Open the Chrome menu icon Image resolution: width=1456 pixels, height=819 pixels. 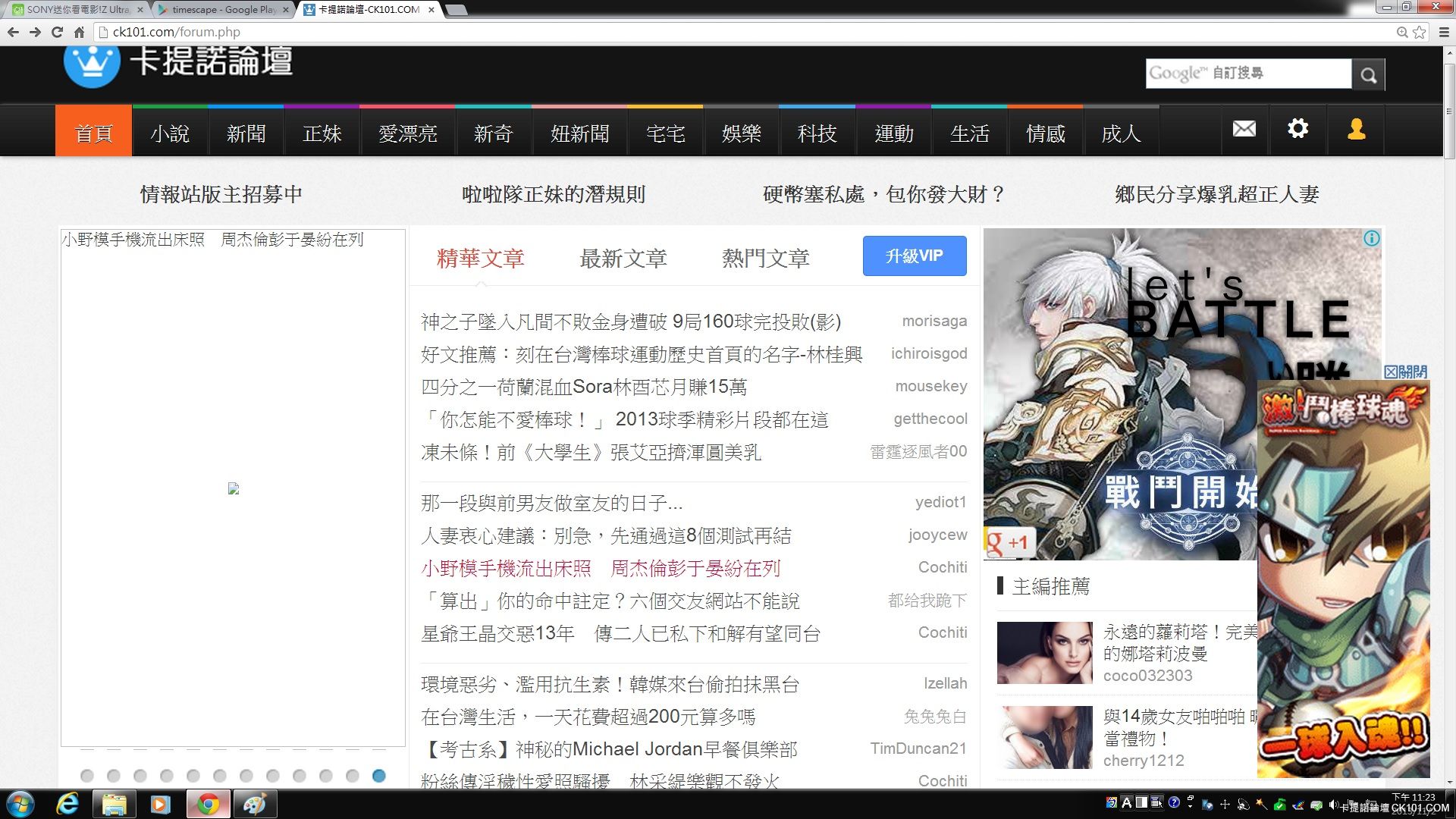(1444, 32)
